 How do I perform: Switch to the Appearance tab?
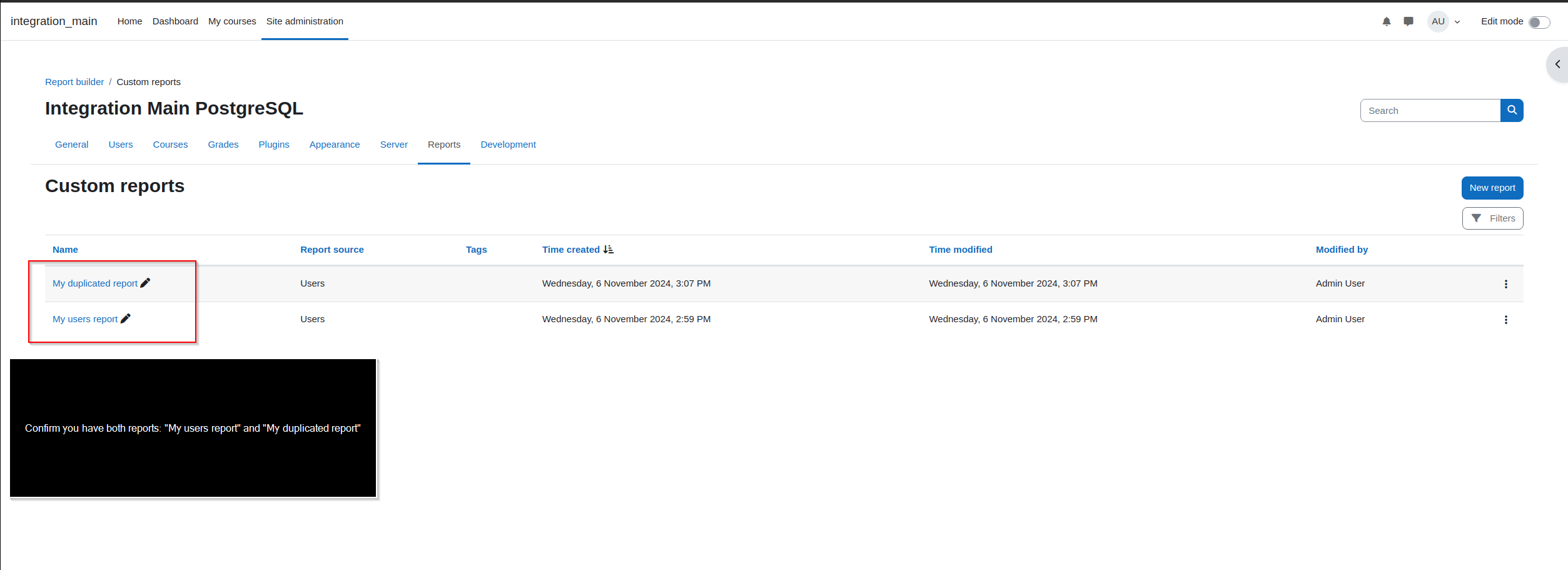coord(335,145)
